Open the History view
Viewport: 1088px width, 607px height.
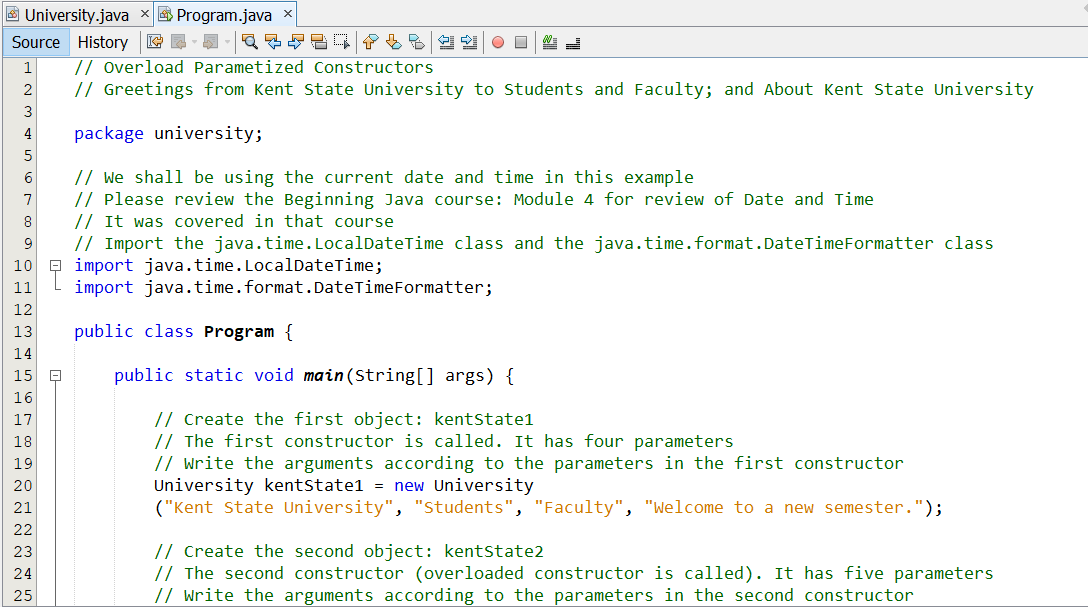point(103,42)
